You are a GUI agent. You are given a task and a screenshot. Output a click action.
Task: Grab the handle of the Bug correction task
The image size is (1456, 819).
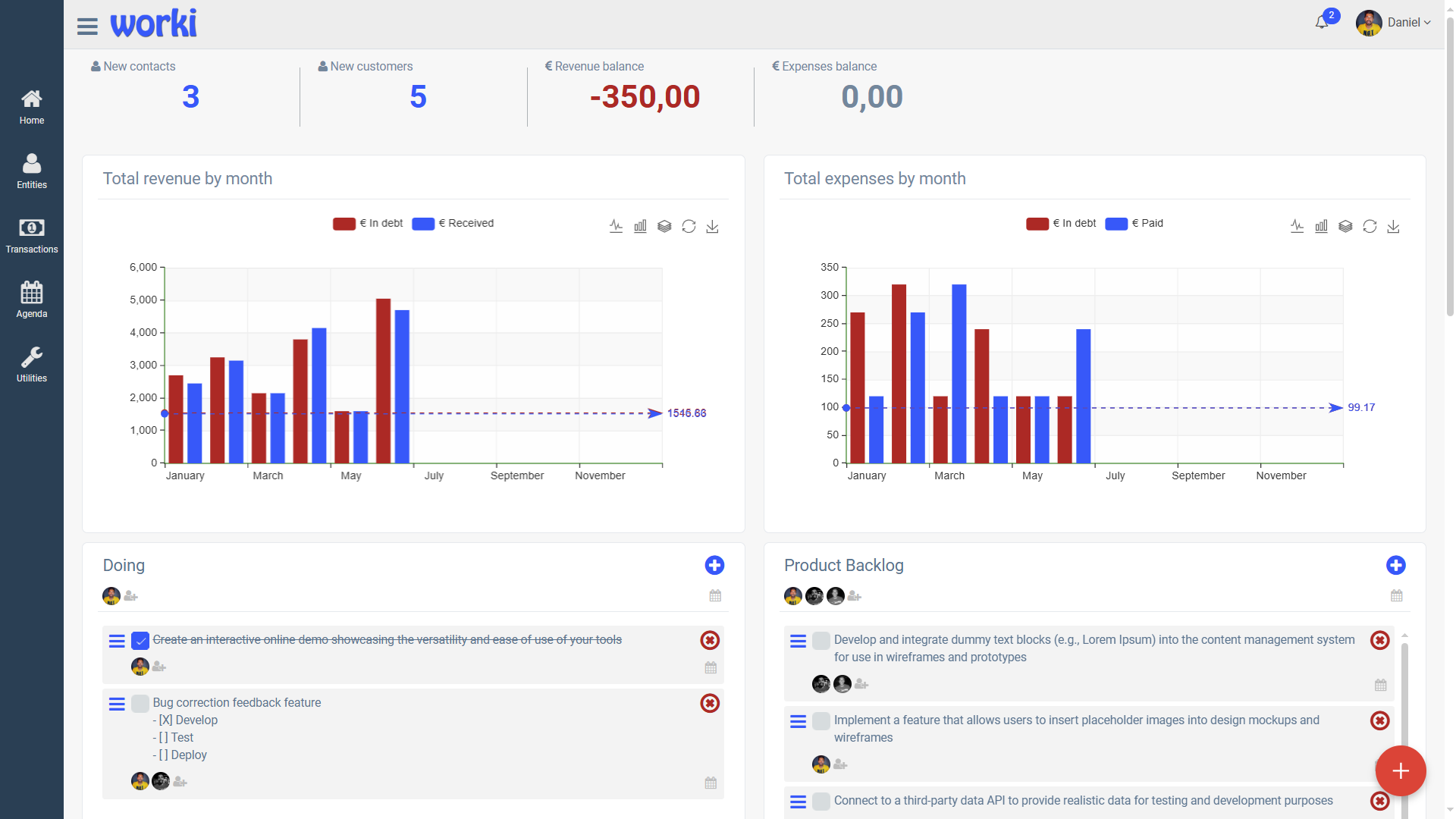(x=117, y=704)
